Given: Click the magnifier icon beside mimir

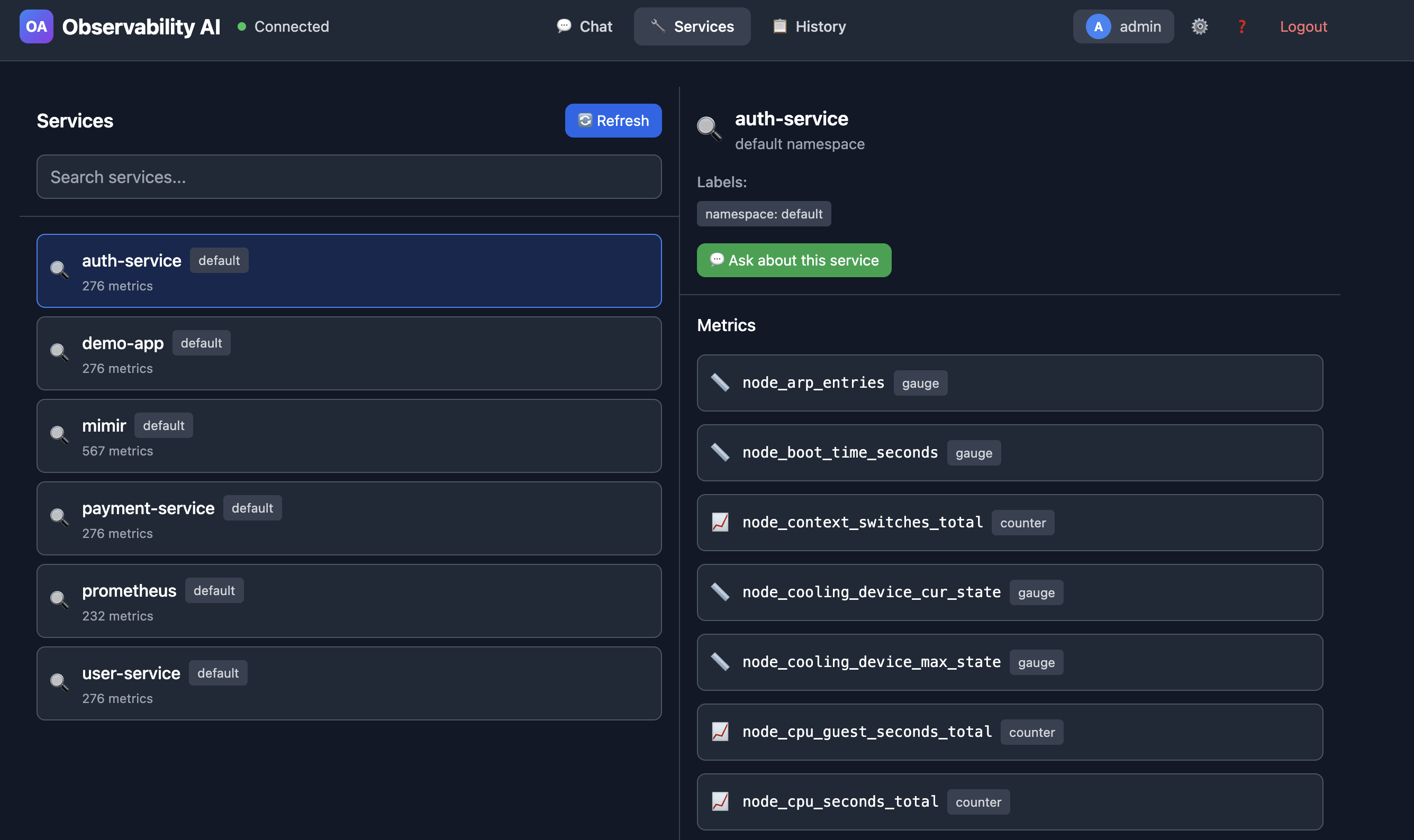Looking at the screenshot, I should tap(59, 435).
